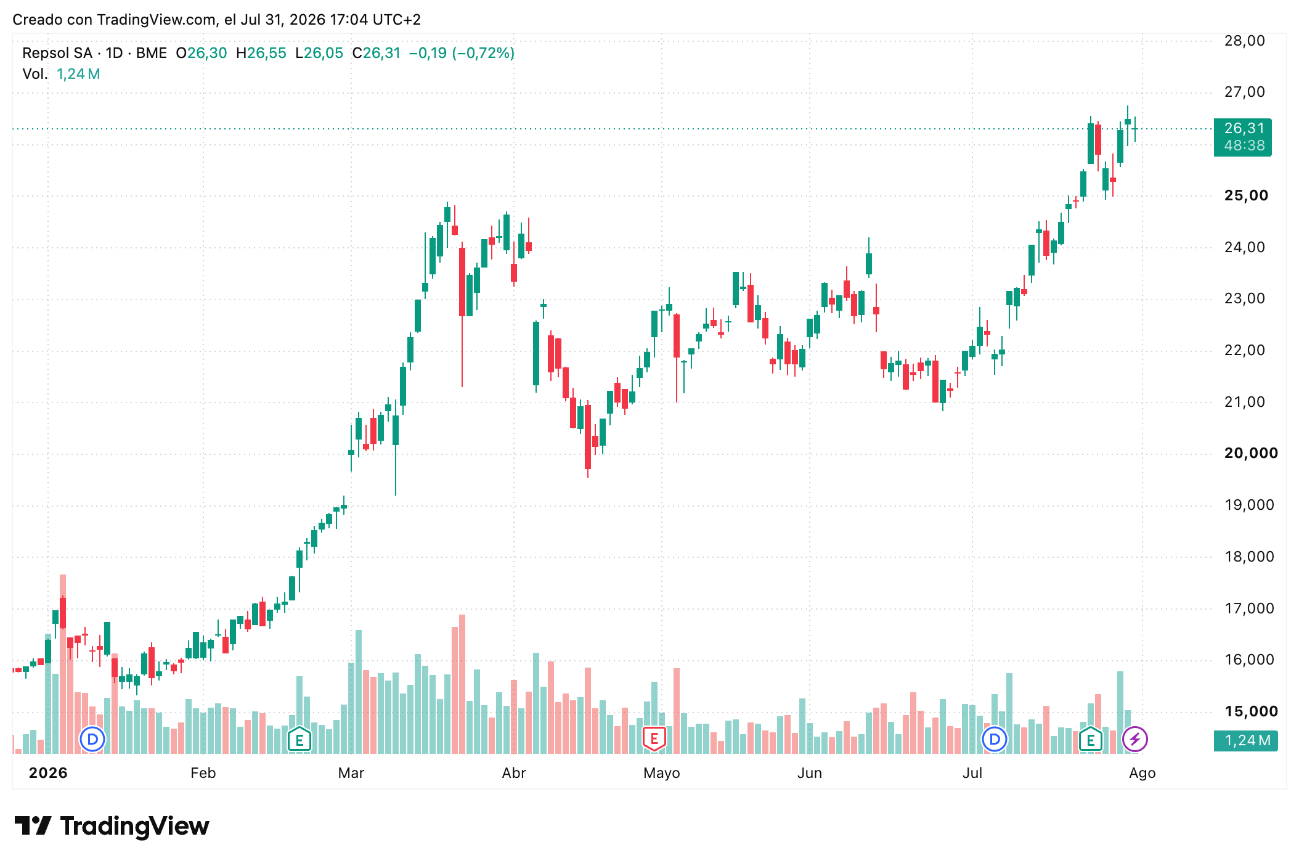This screenshot has width=1299, height=863.
Task: Click the Mayo label on time axis
Action: tap(661, 773)
